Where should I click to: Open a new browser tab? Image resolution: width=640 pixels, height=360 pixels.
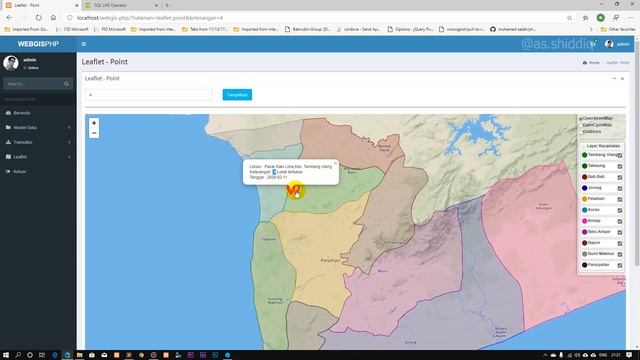point(167,5)
